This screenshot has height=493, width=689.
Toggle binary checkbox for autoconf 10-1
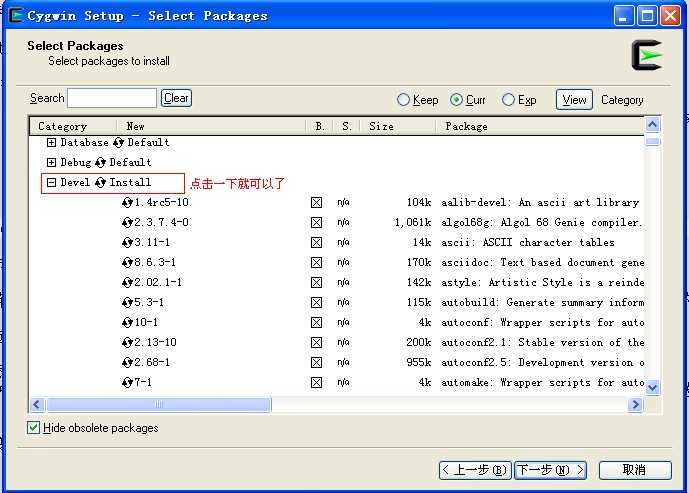pyautogui.click(x=316, y=323)
